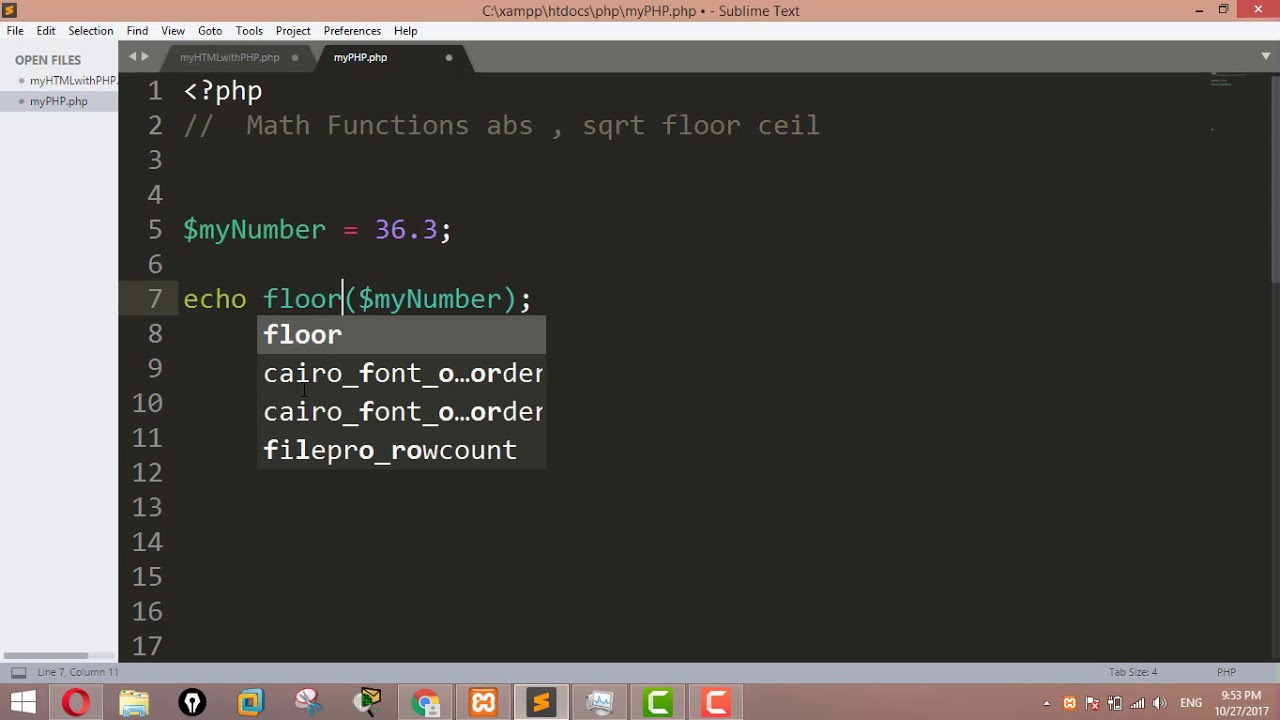Choose first 'cairo_font_o…order' suggestion
The height and width of the screenshot is (720, 1280).
(x=403, y=373)
